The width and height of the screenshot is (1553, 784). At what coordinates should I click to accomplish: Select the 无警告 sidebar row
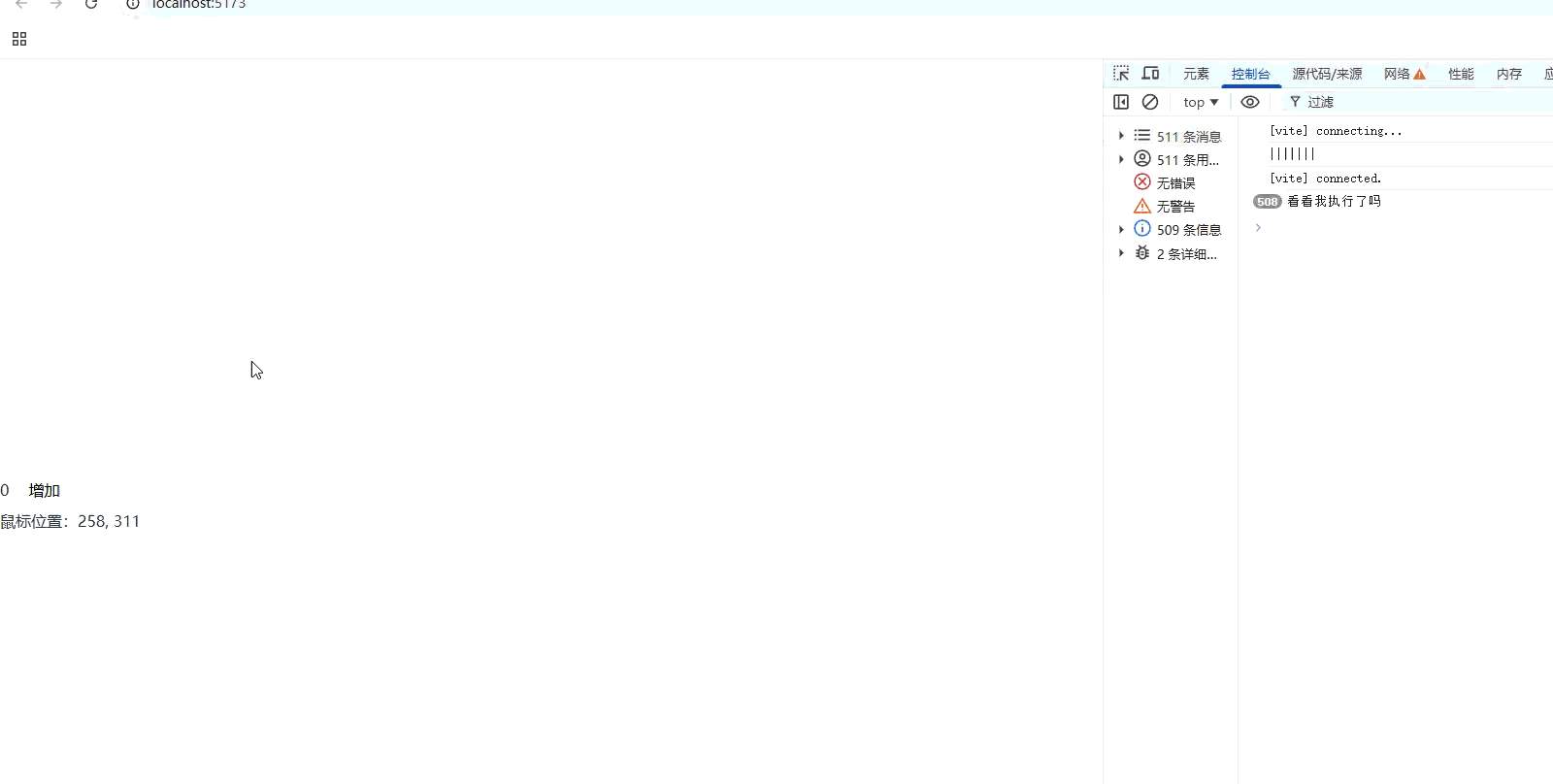1171,206
